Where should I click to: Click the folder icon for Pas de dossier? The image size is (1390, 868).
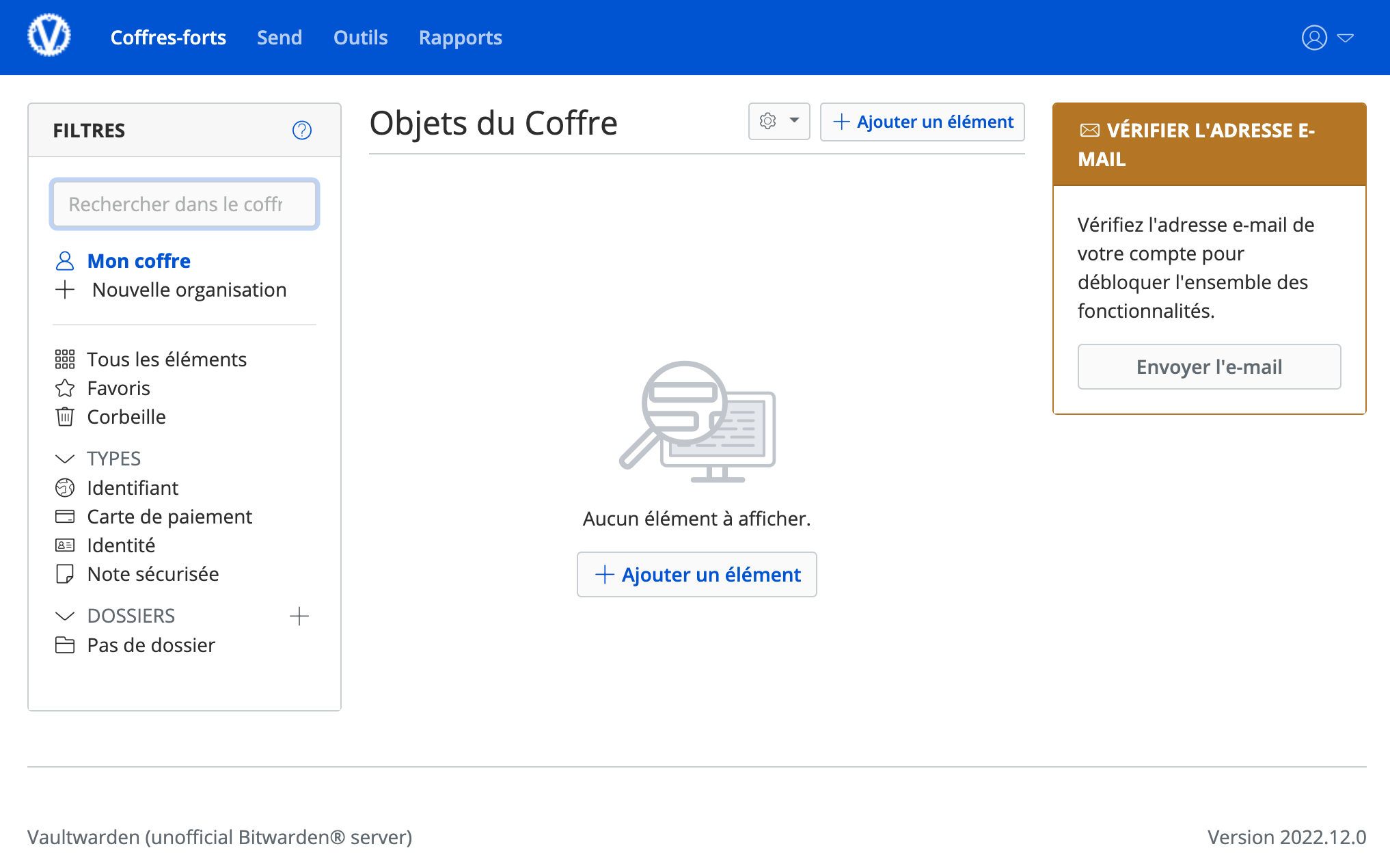coord(65,645)
